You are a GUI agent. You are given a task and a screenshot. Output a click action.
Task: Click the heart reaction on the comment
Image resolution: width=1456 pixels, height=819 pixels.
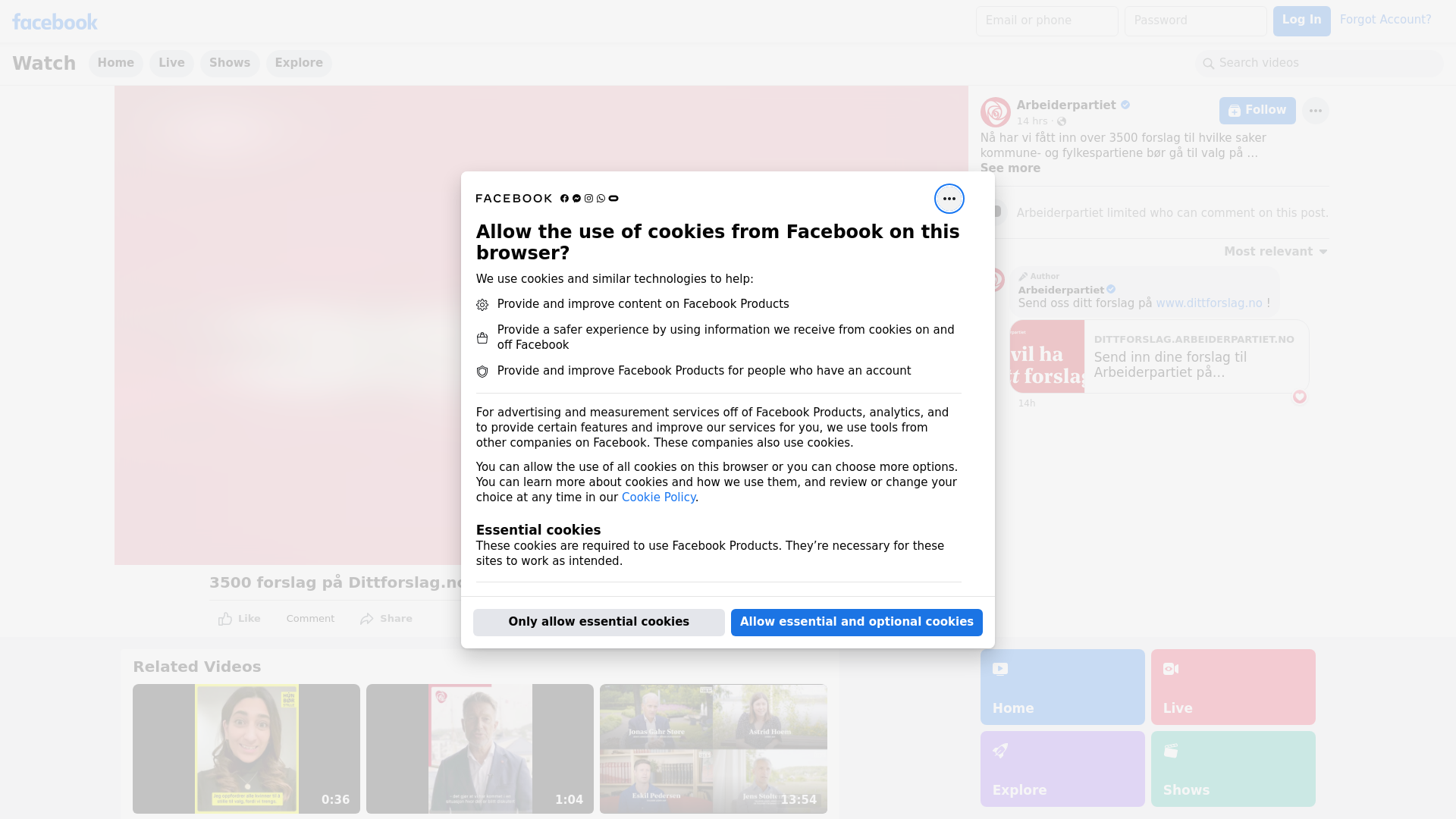(1299, 397)
